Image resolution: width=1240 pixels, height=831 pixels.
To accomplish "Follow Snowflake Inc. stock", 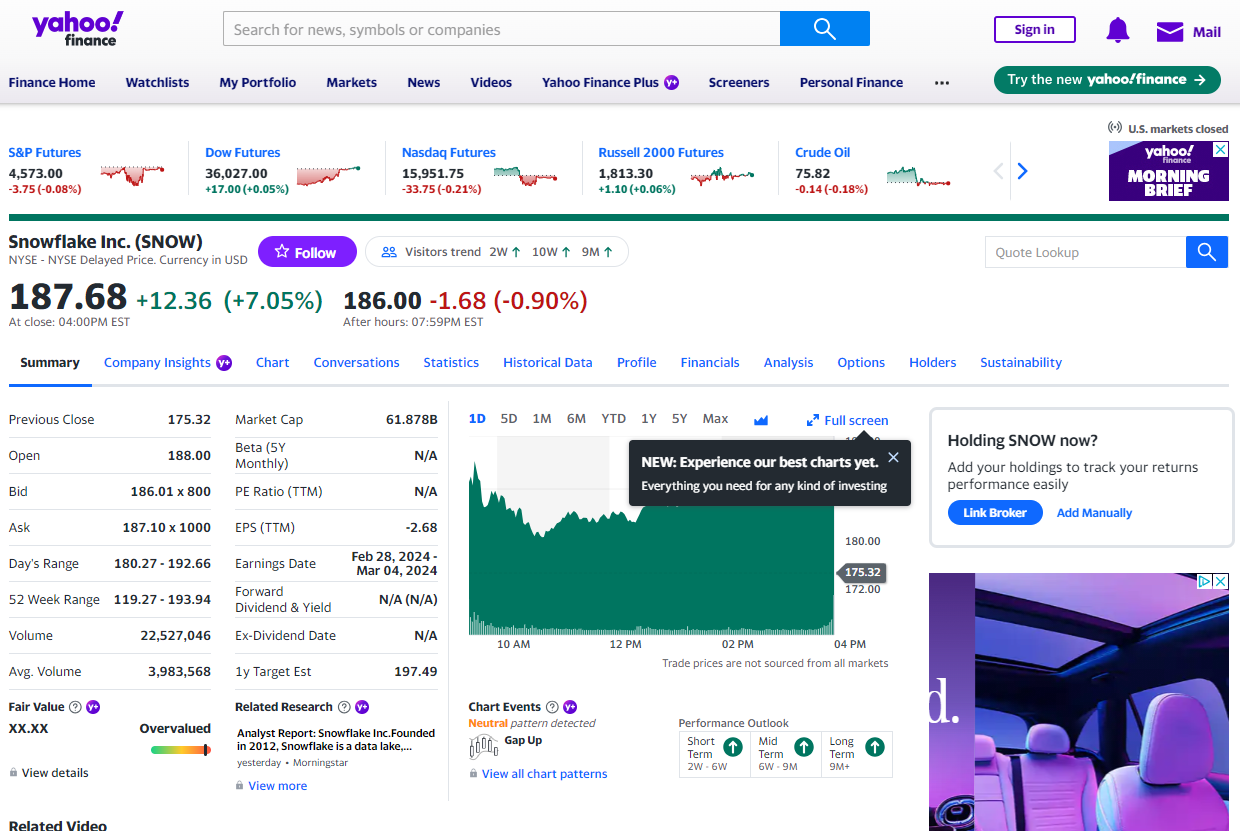I will [307, 252].
